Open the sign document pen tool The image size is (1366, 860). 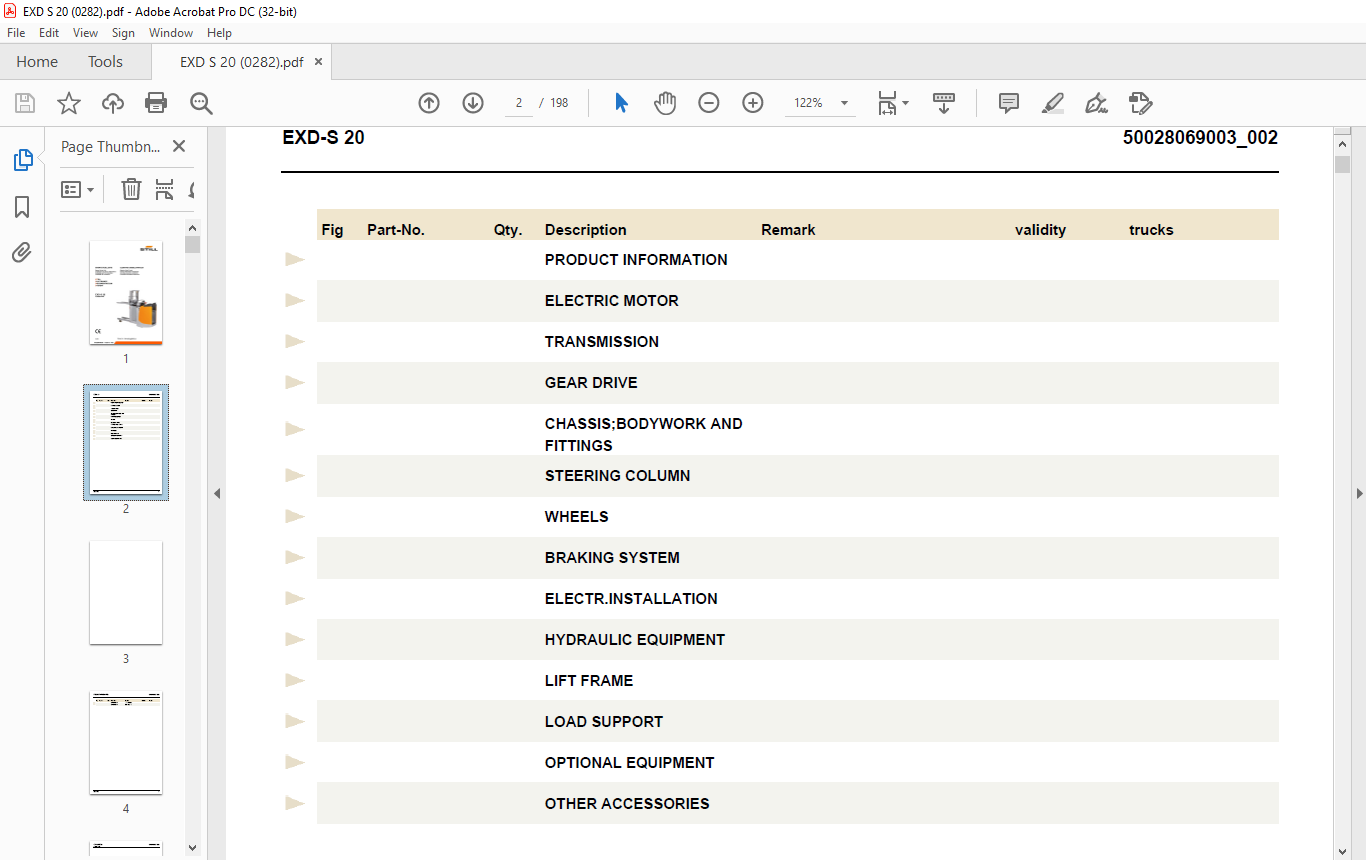(x=1096, y=103)
